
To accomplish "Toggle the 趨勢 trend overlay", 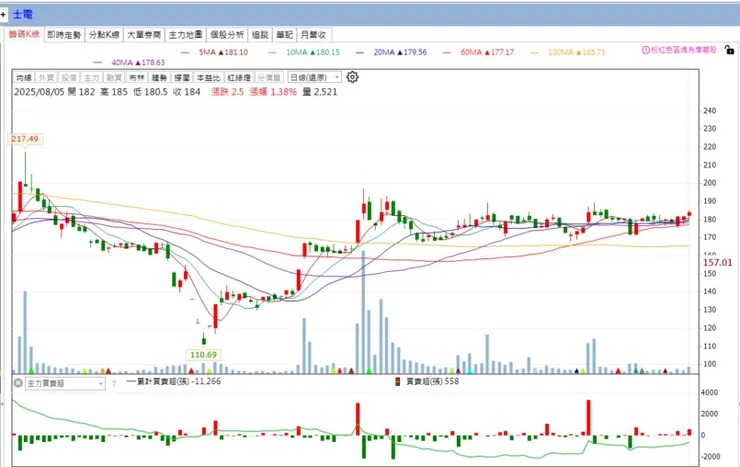I will click(160, 77).
